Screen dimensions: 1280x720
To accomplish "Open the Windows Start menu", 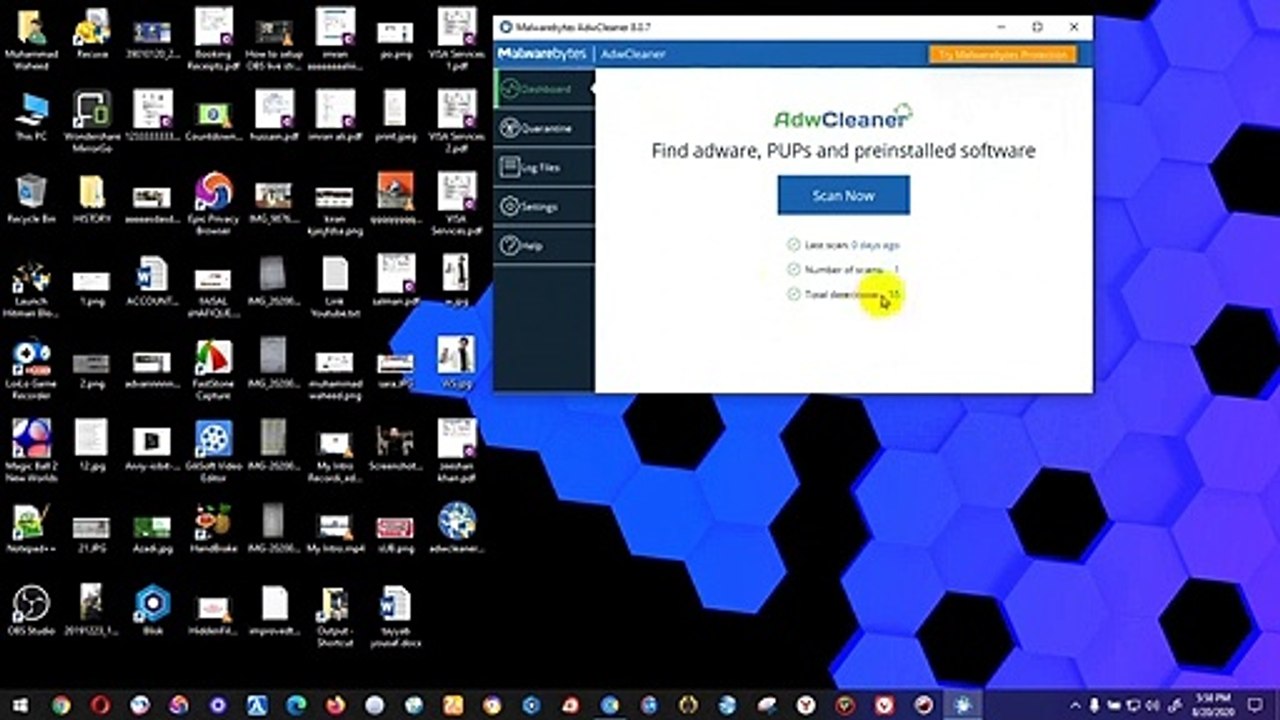I will pyautogui.click(x=20, y=705).
